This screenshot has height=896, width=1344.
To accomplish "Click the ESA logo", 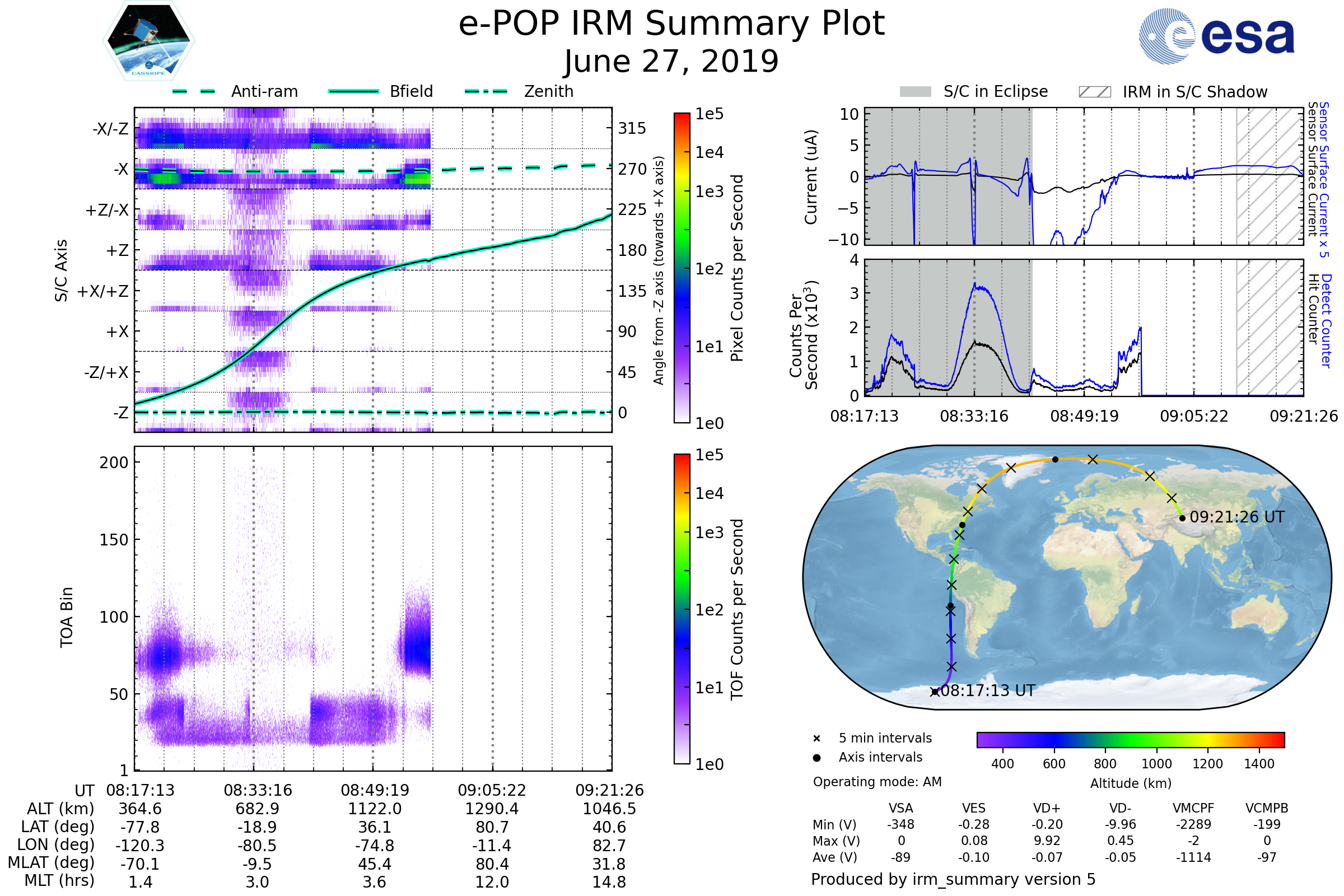I will 1216,36.
